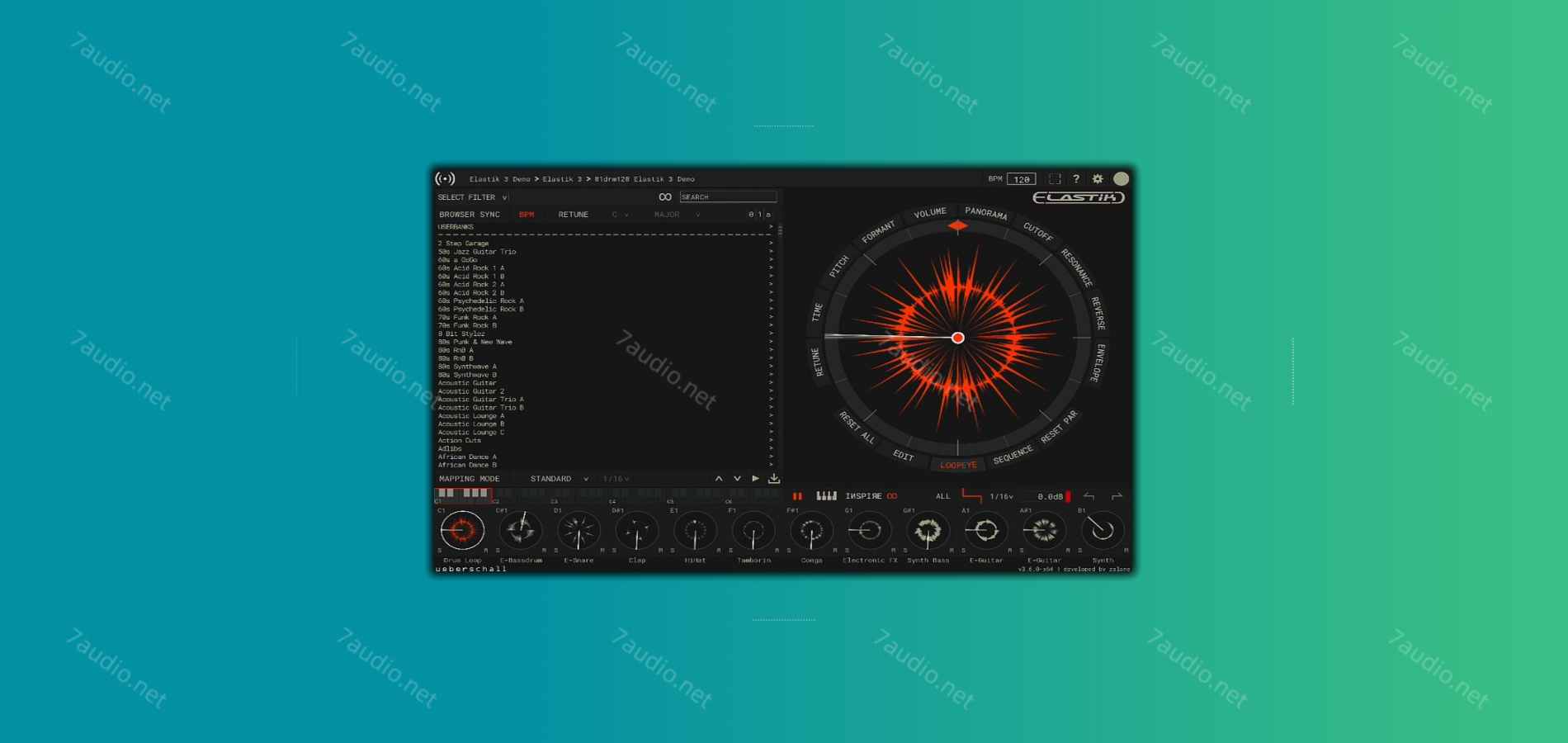Move to previous loop with up arrow
The image size is (1568, 743).
pyautogui.click(x=719, y=479)
